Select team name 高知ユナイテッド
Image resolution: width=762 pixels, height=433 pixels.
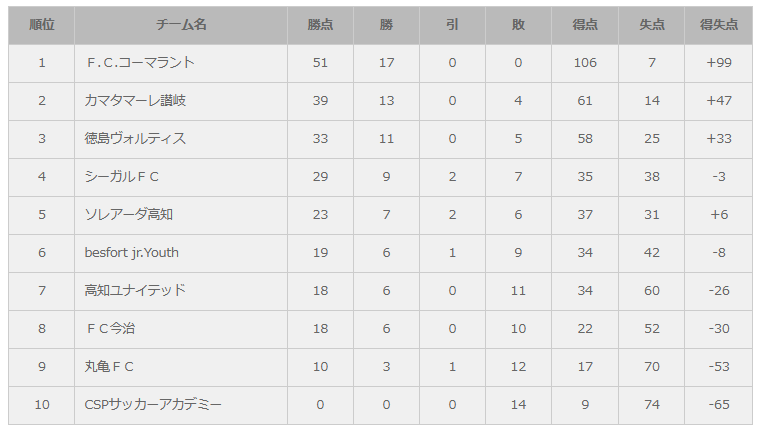pyautogui.click(x=135, y=291)
